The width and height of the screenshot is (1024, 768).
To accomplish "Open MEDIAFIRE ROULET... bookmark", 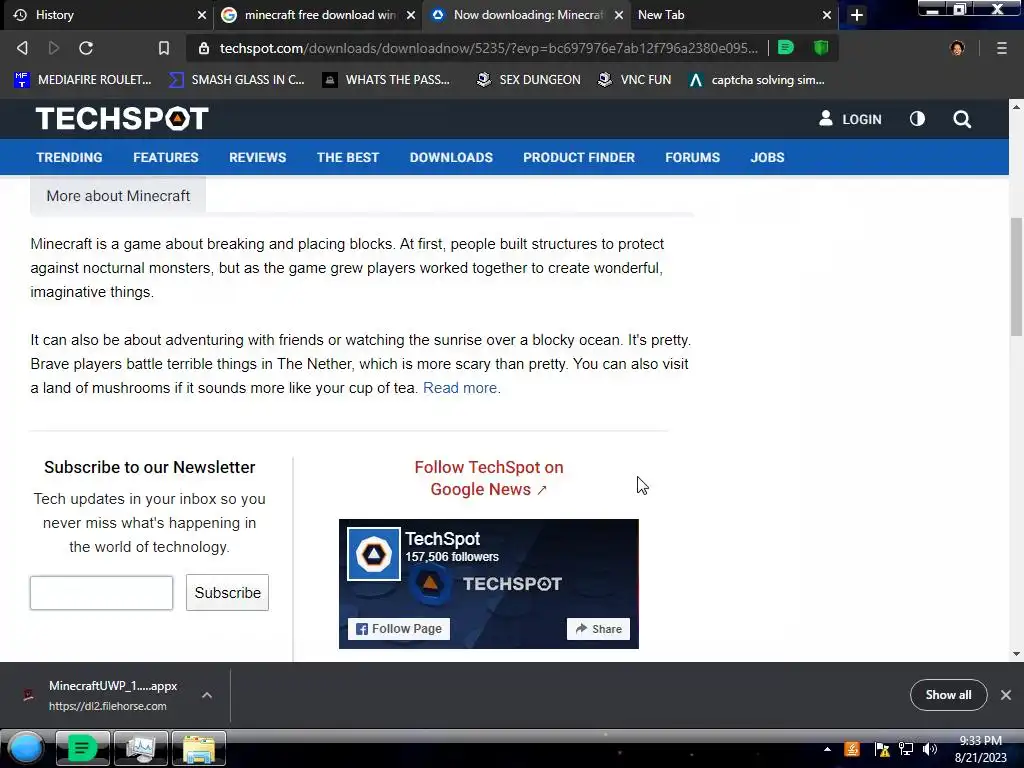I will [x=82, y=80].
